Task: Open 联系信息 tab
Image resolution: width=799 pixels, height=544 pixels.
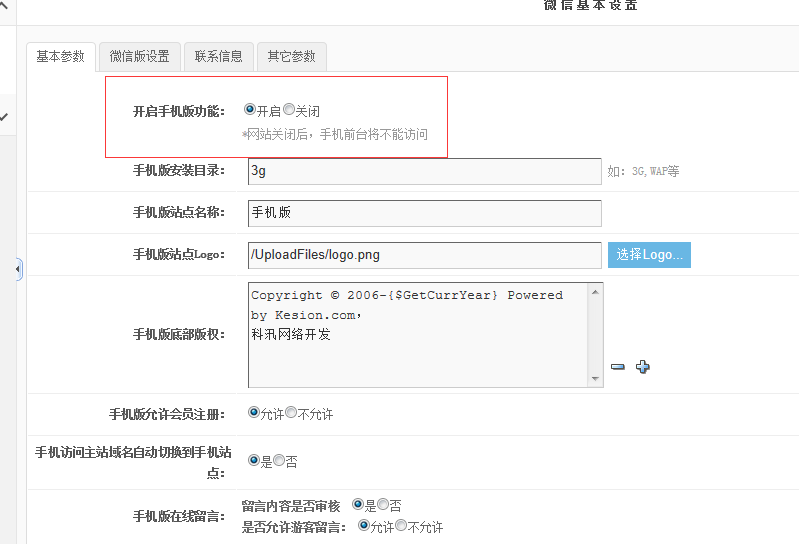Action: [x=219, y=57]
